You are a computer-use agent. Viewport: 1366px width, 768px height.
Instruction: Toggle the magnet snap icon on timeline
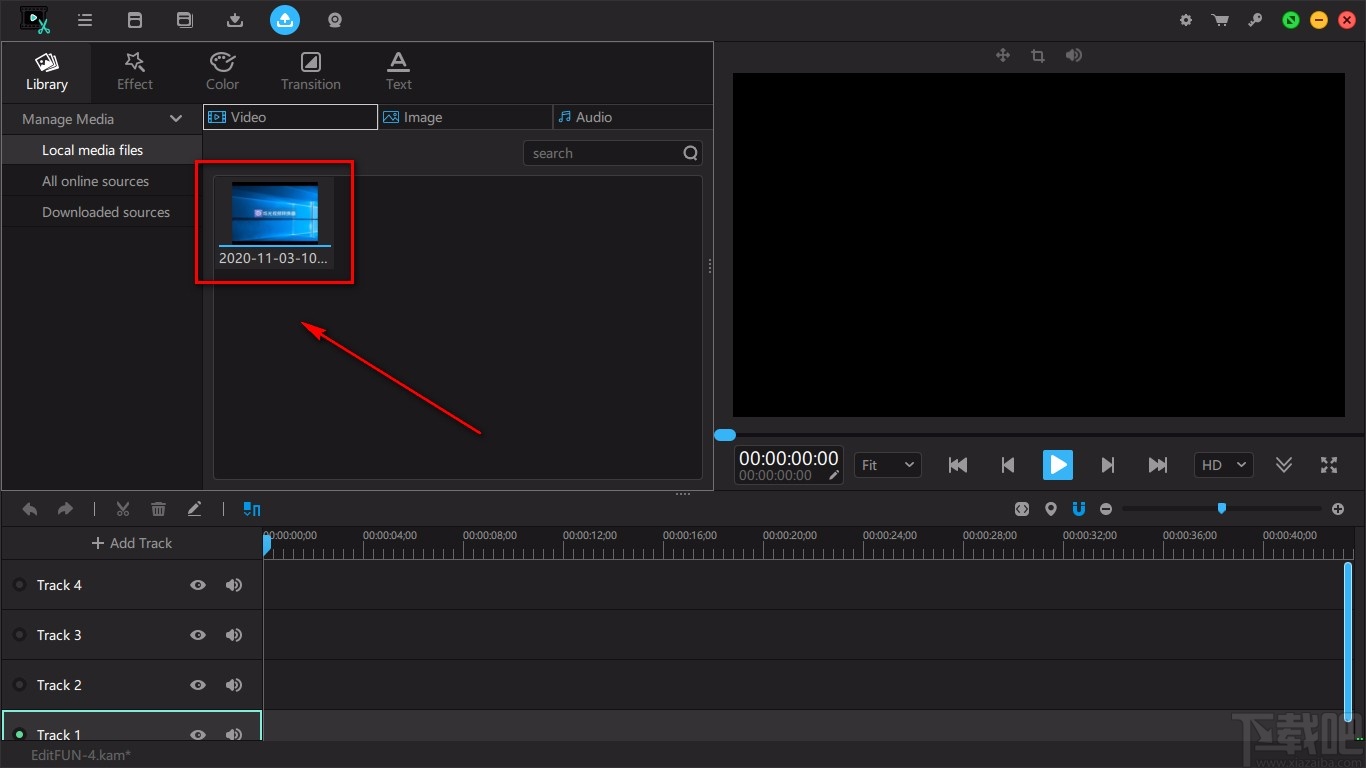(x=1079, y=509)
